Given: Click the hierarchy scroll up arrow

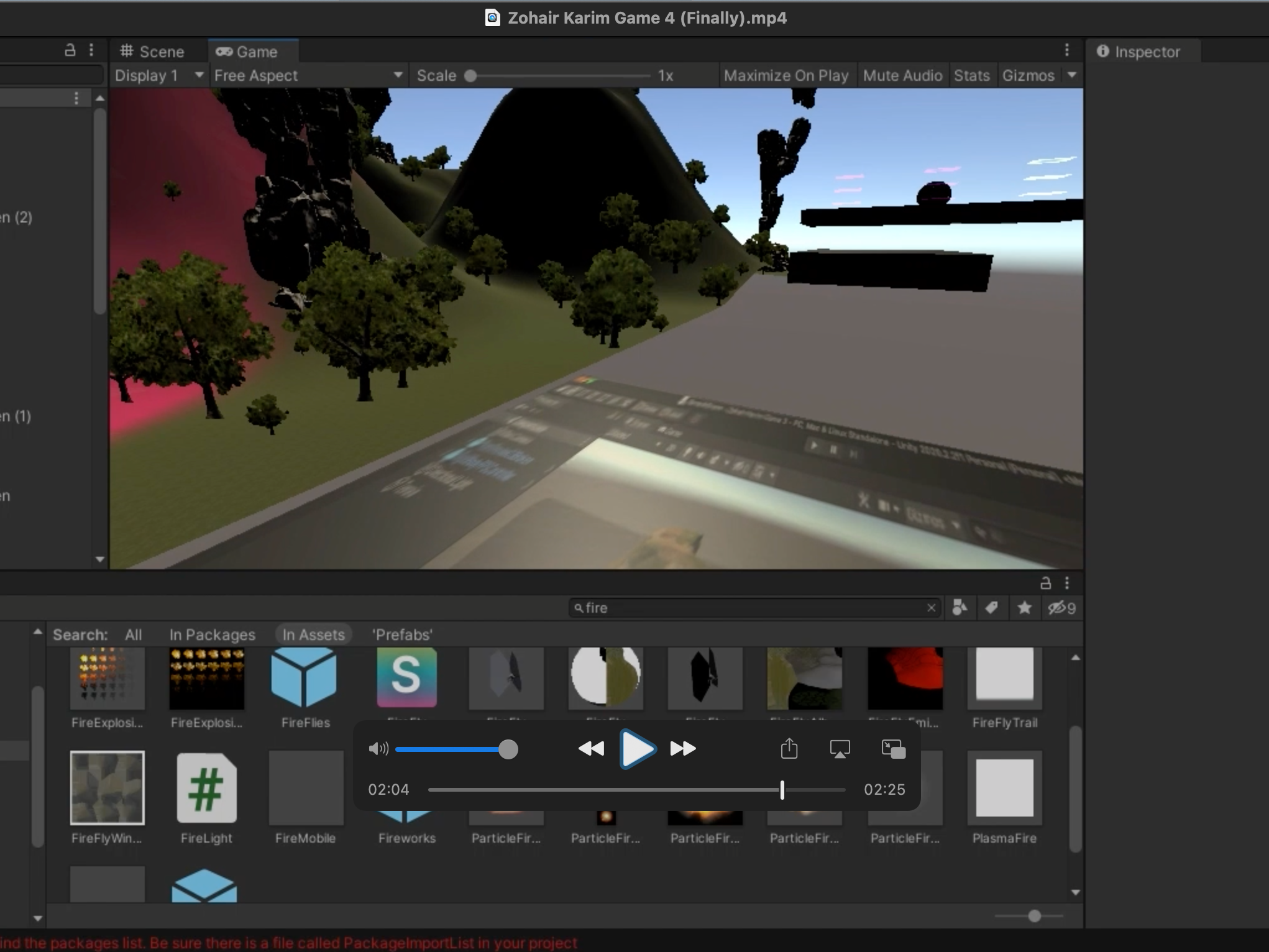Looking at the screenshot, I should [99, 98].
